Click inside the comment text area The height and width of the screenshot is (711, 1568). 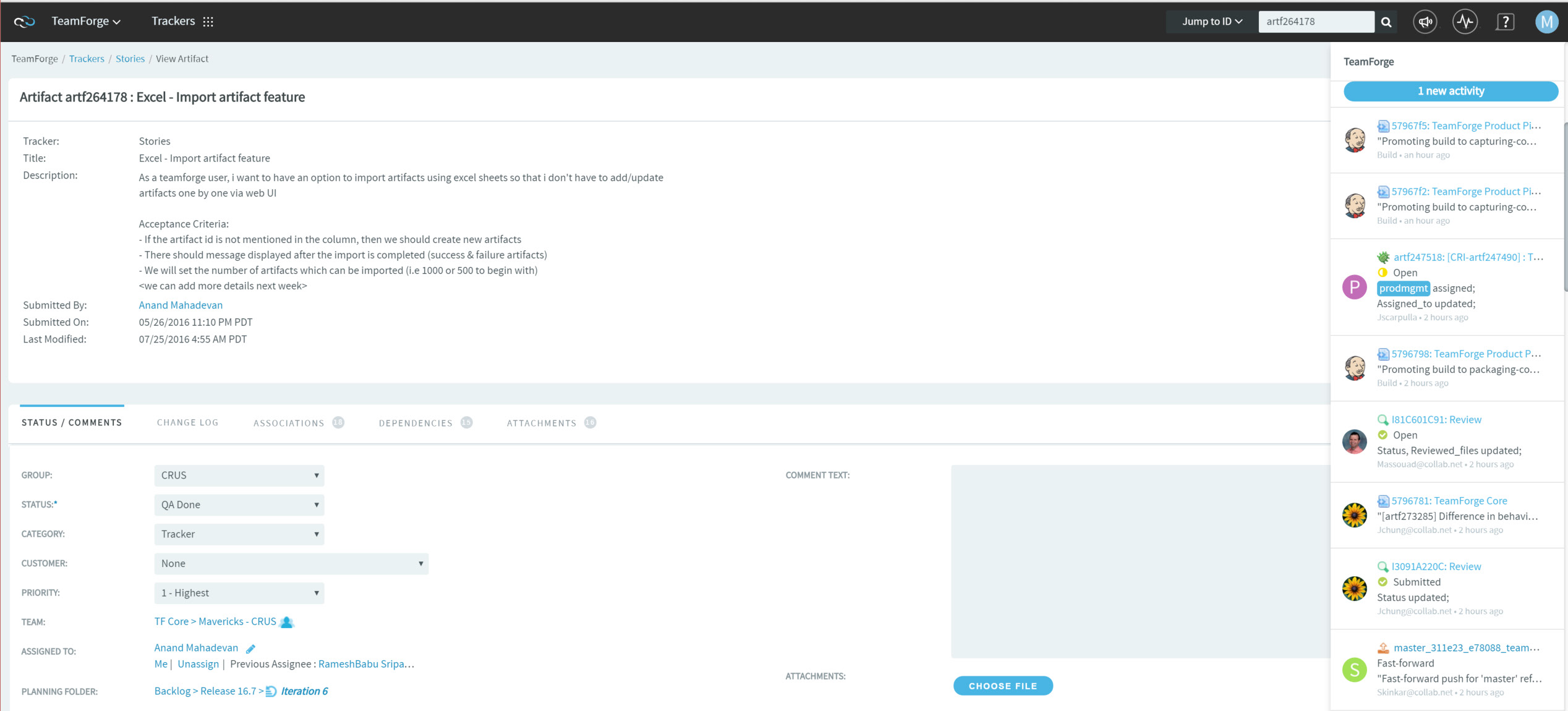coord(1140,561)
